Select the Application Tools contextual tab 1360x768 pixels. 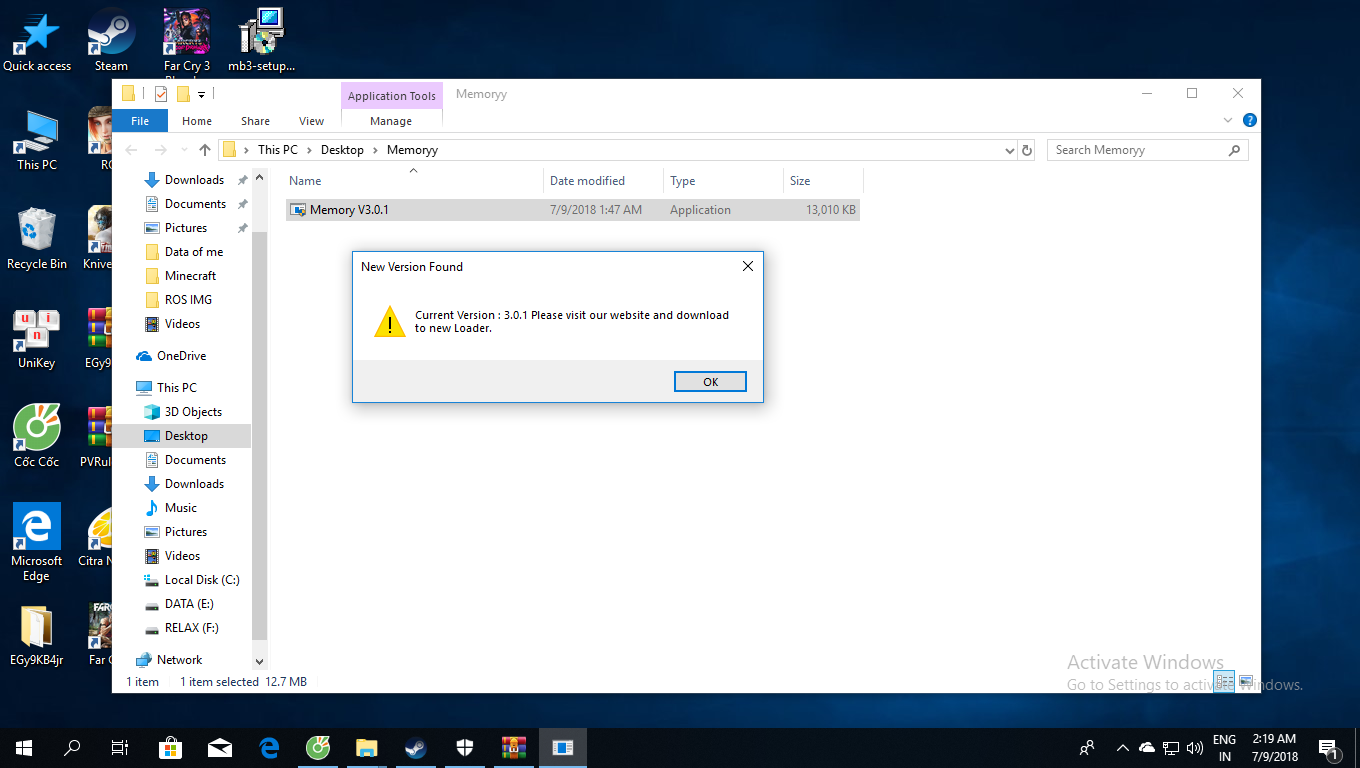point(392,96)
